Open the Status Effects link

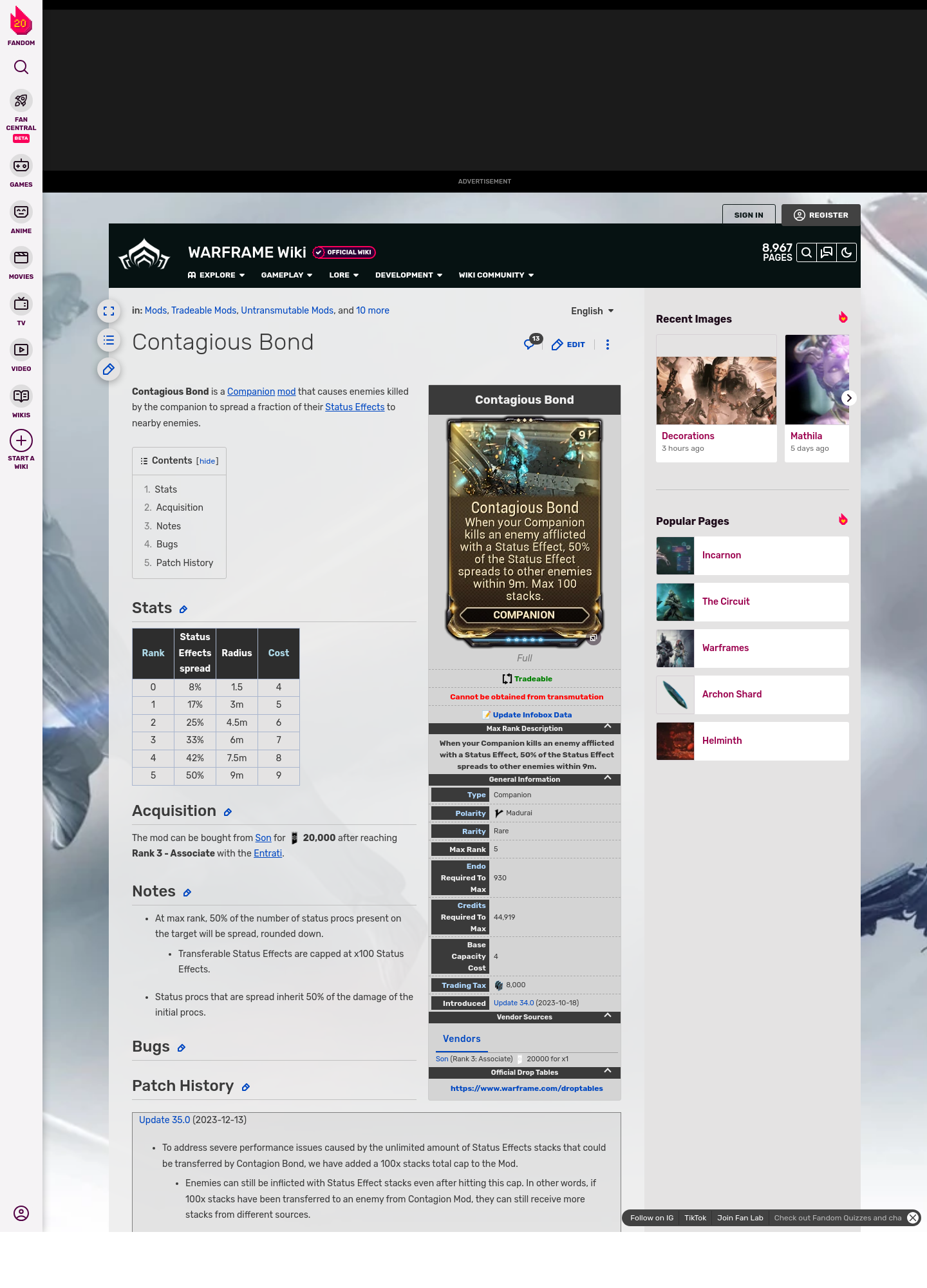[x=355, y=407]
